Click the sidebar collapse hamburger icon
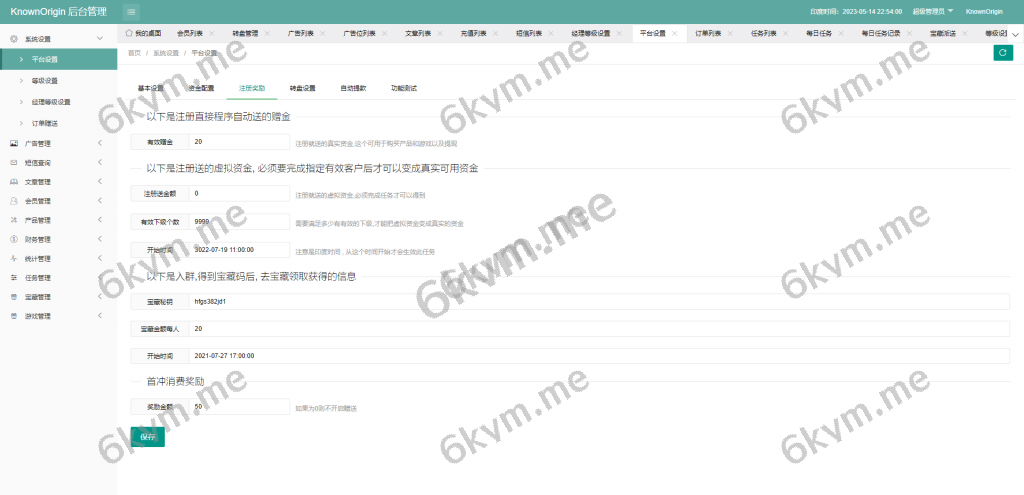This screenshot has width=1024, height=495. click(131, 11)
